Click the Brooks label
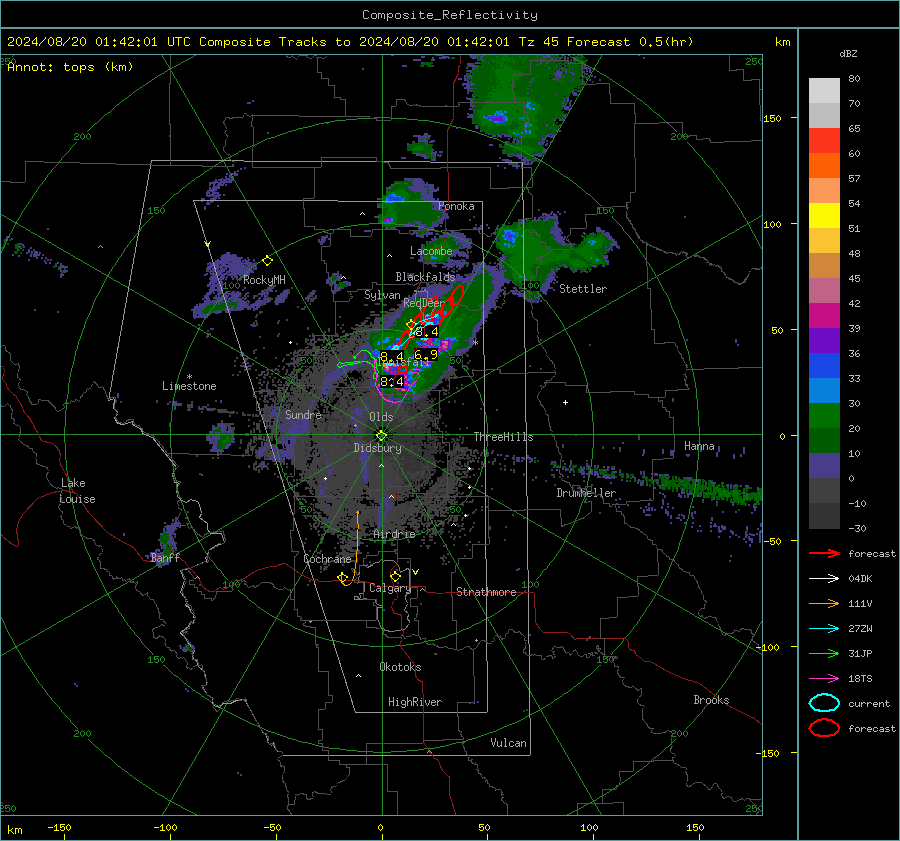This screenshot has width=900, height=841. point(711,700)
